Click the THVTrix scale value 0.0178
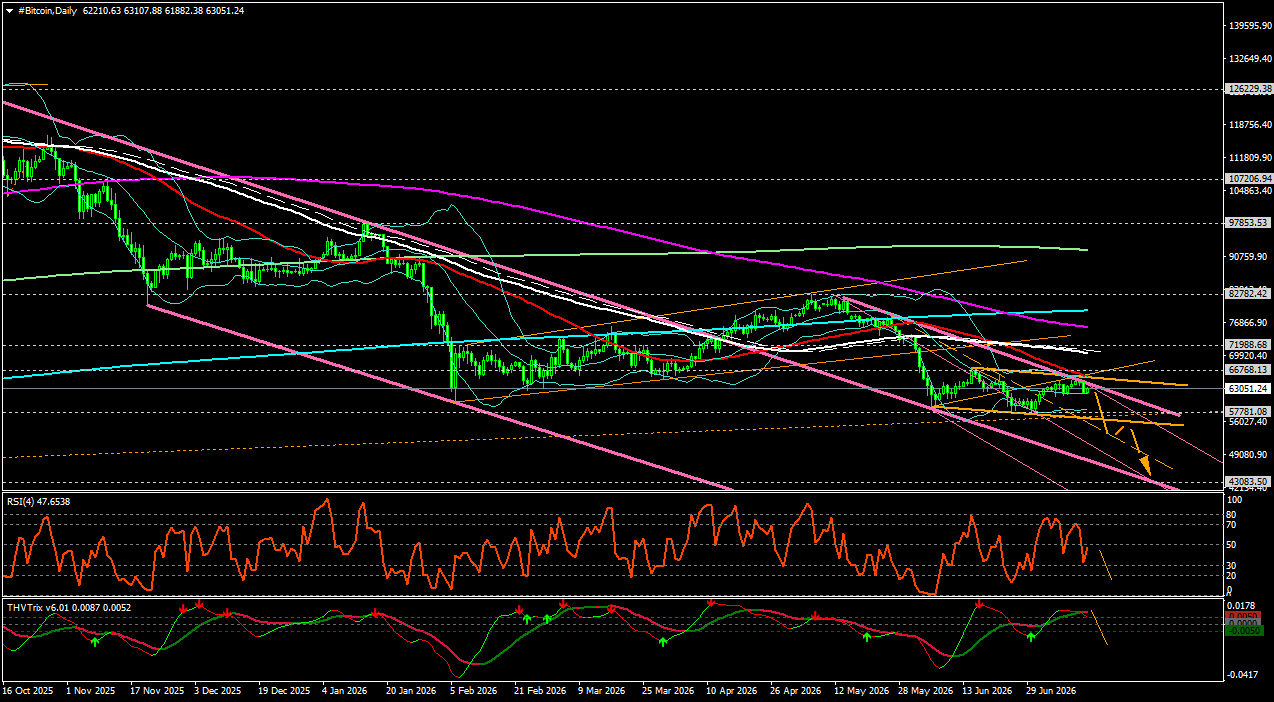1274x702 pixels. pyautogui.click(x=1240, y=605)
